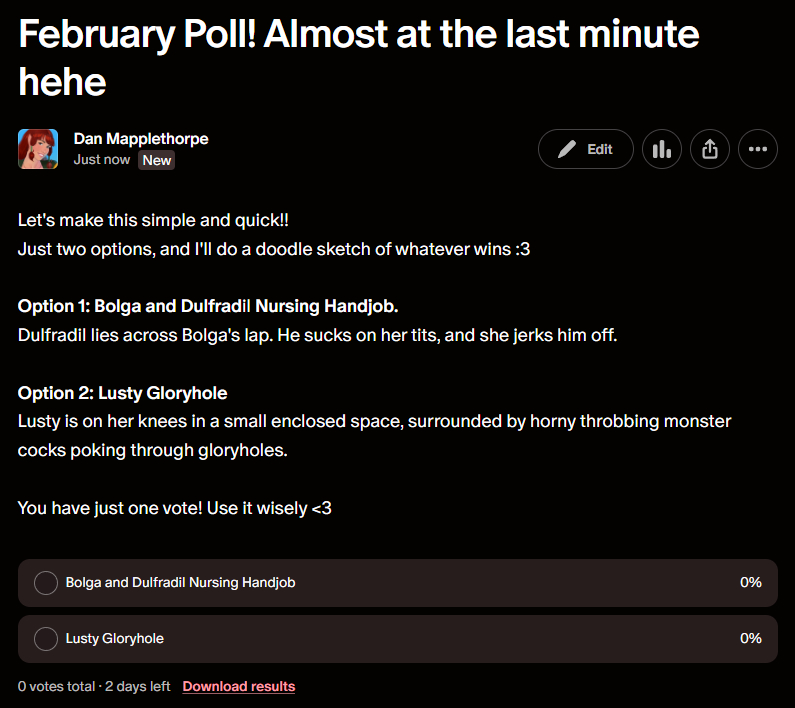Image resolution: width=795 pixels, height=708 pixels.
Task: Select the first poll option radio button
Action: [46, 582]
